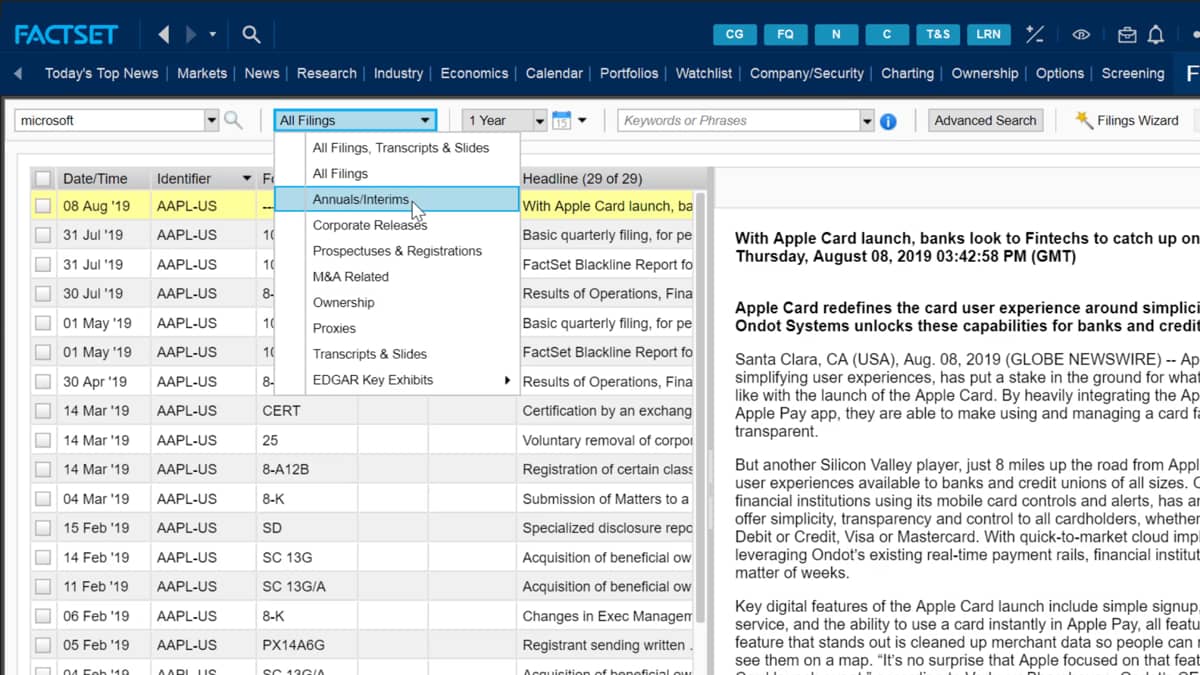Check the 30 Apr '19 row checkbox
The image size is (1200, 675).
[x=43, y=382]
